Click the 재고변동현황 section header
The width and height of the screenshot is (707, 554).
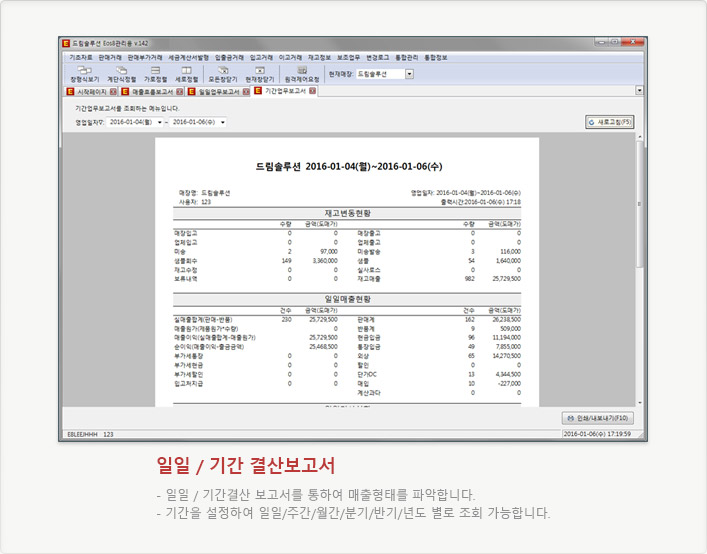coord(347,213)
